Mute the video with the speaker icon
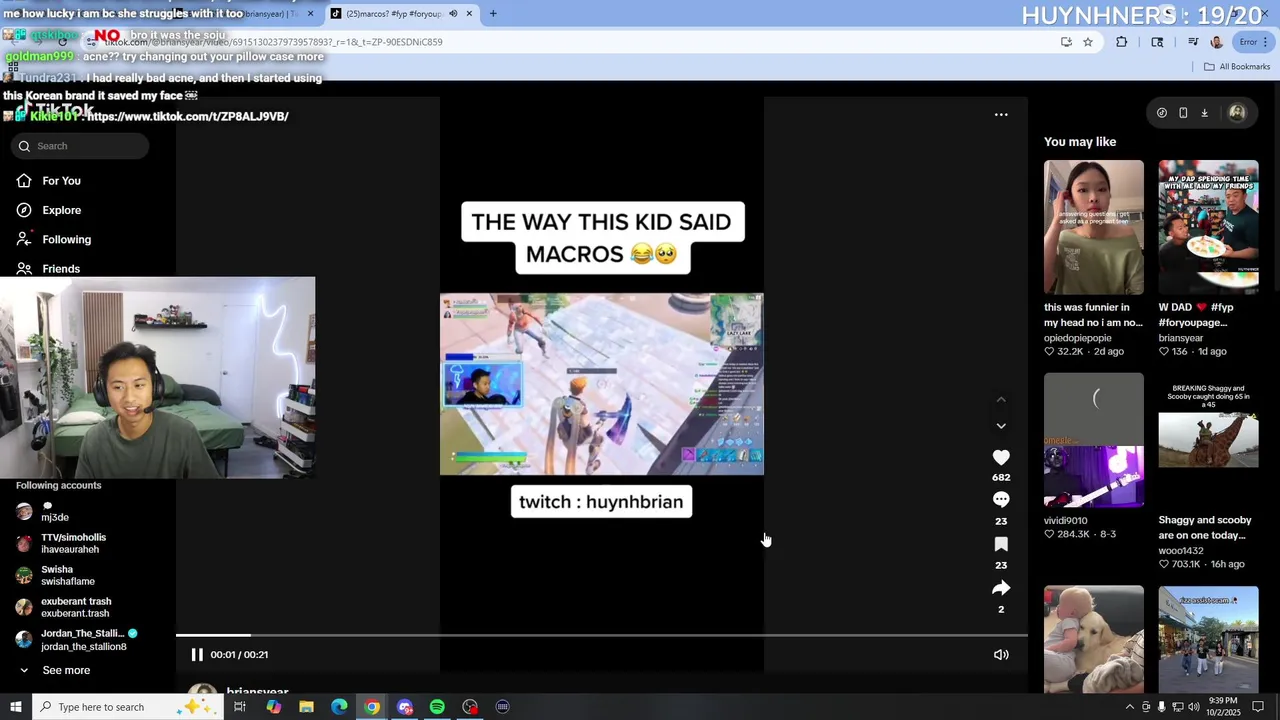 click(x=1001, y=654)
